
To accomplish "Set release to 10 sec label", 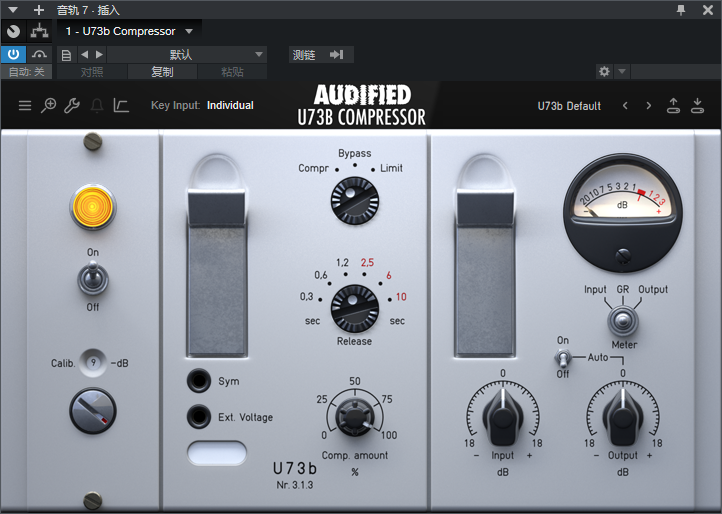I will 401,297.
